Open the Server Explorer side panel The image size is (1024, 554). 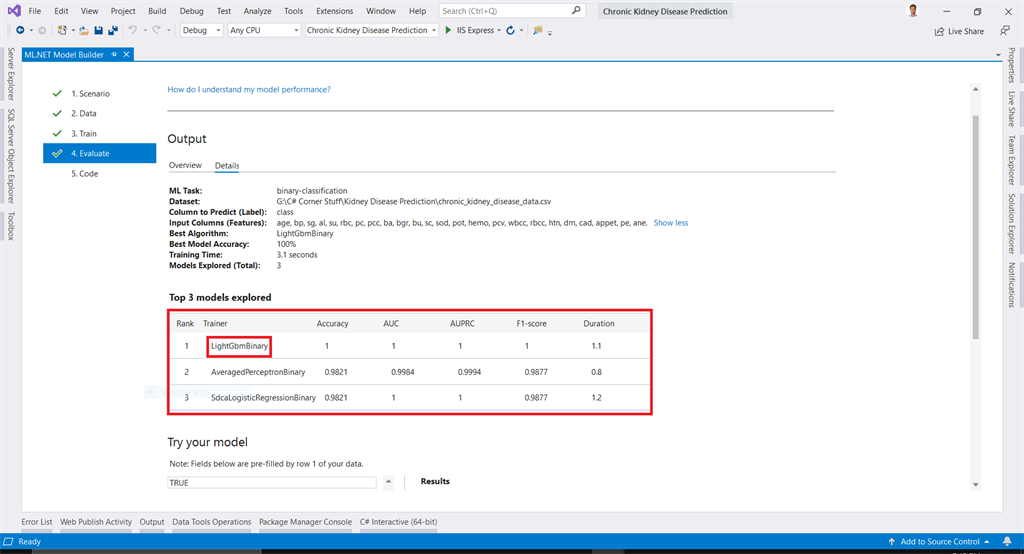click(x=10, y=74)
